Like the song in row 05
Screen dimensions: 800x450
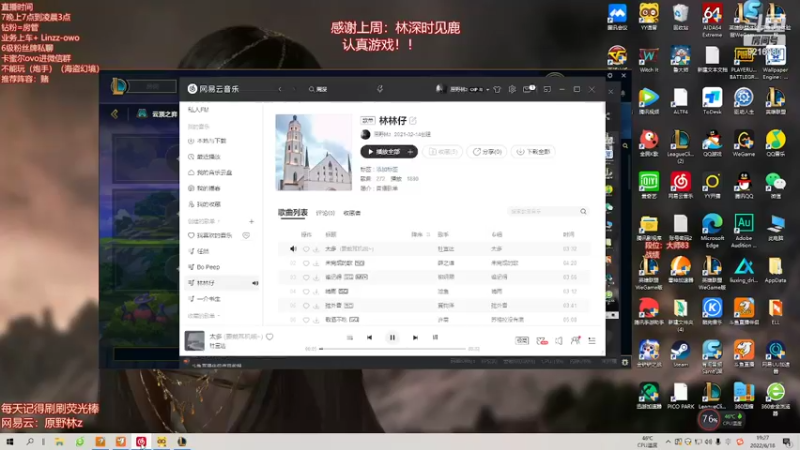tap(306, 306)
